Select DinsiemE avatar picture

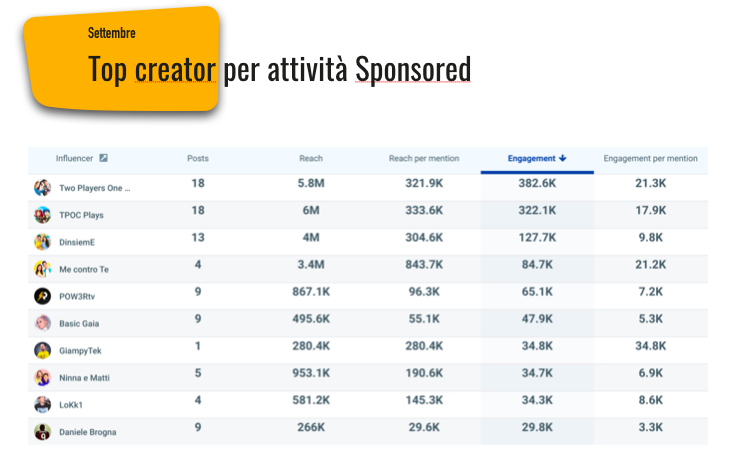click(x=43, y=242)
